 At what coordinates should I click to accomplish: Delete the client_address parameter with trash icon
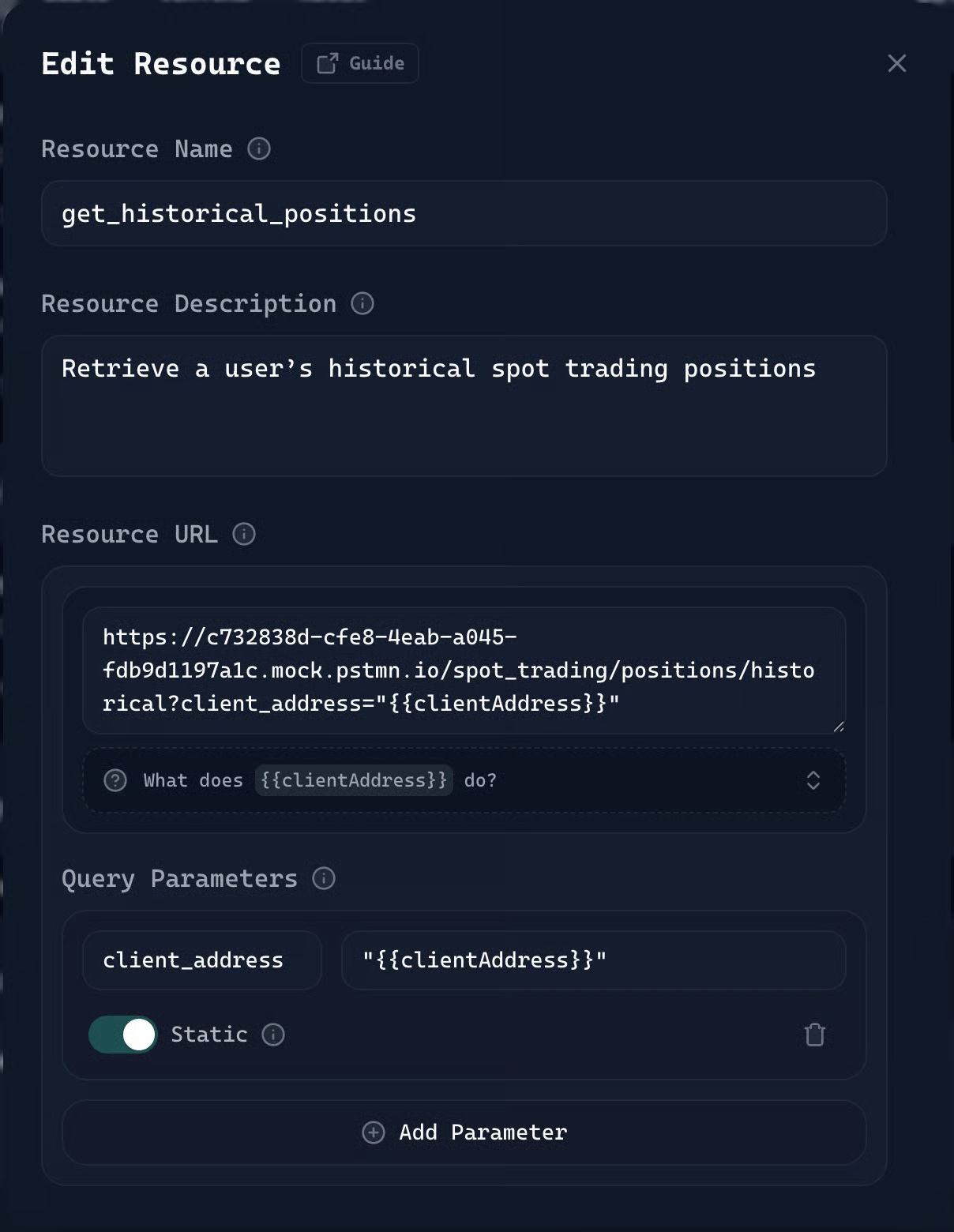(814, 1035)
